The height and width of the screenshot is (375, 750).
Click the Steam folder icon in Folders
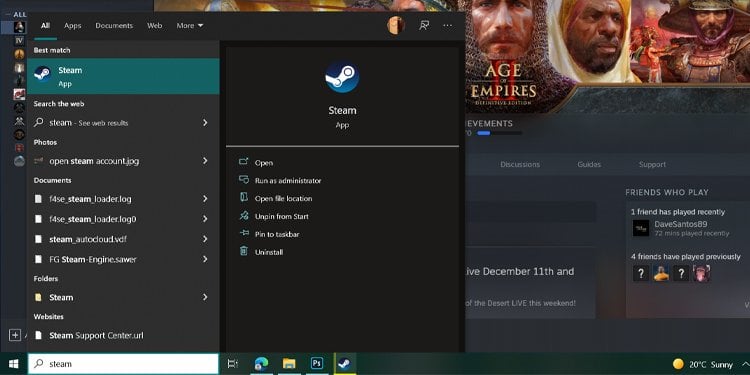pyautogui.click(x=38, y=298)
